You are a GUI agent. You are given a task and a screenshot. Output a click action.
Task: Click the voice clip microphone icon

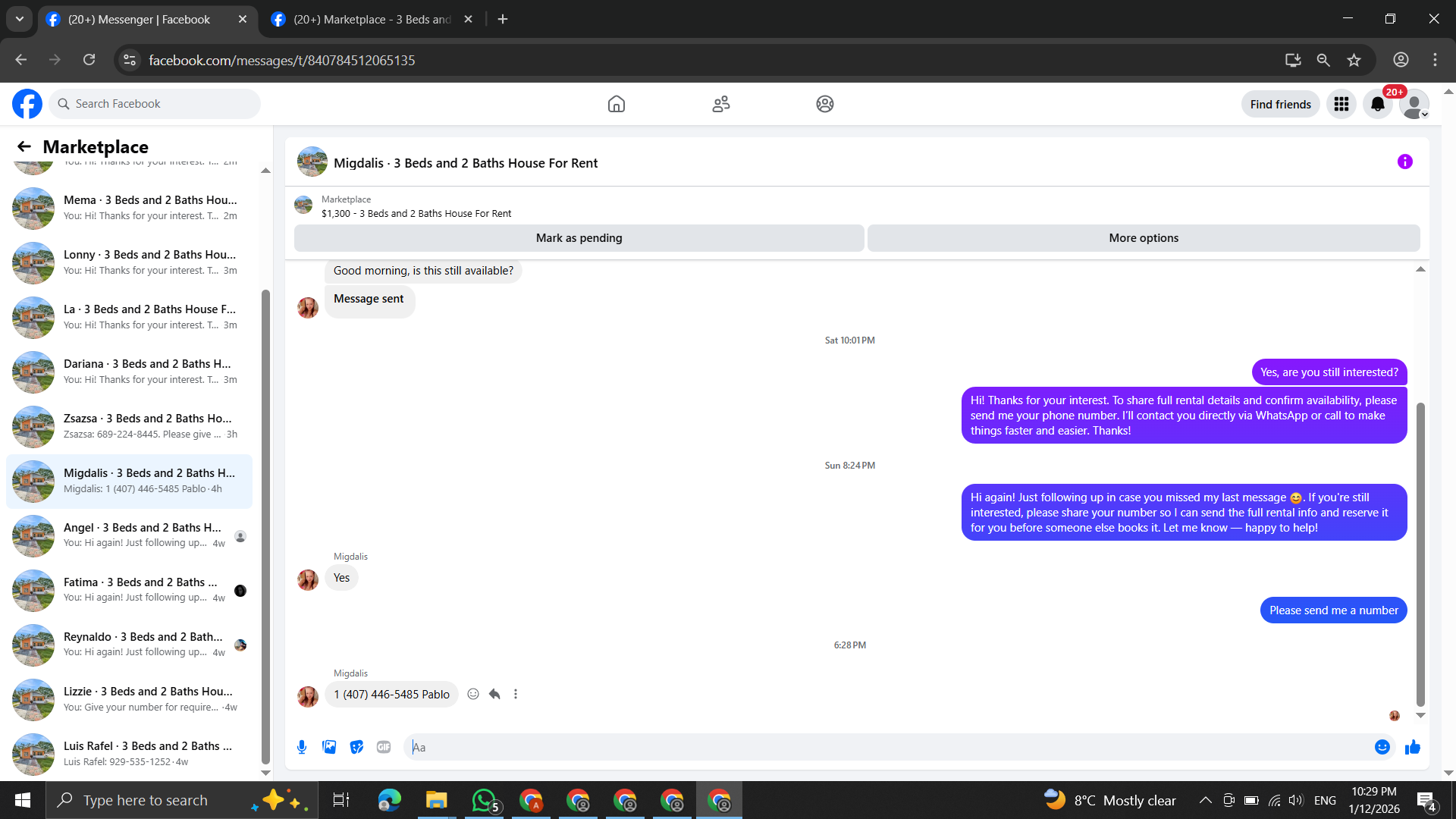point(302,747)
